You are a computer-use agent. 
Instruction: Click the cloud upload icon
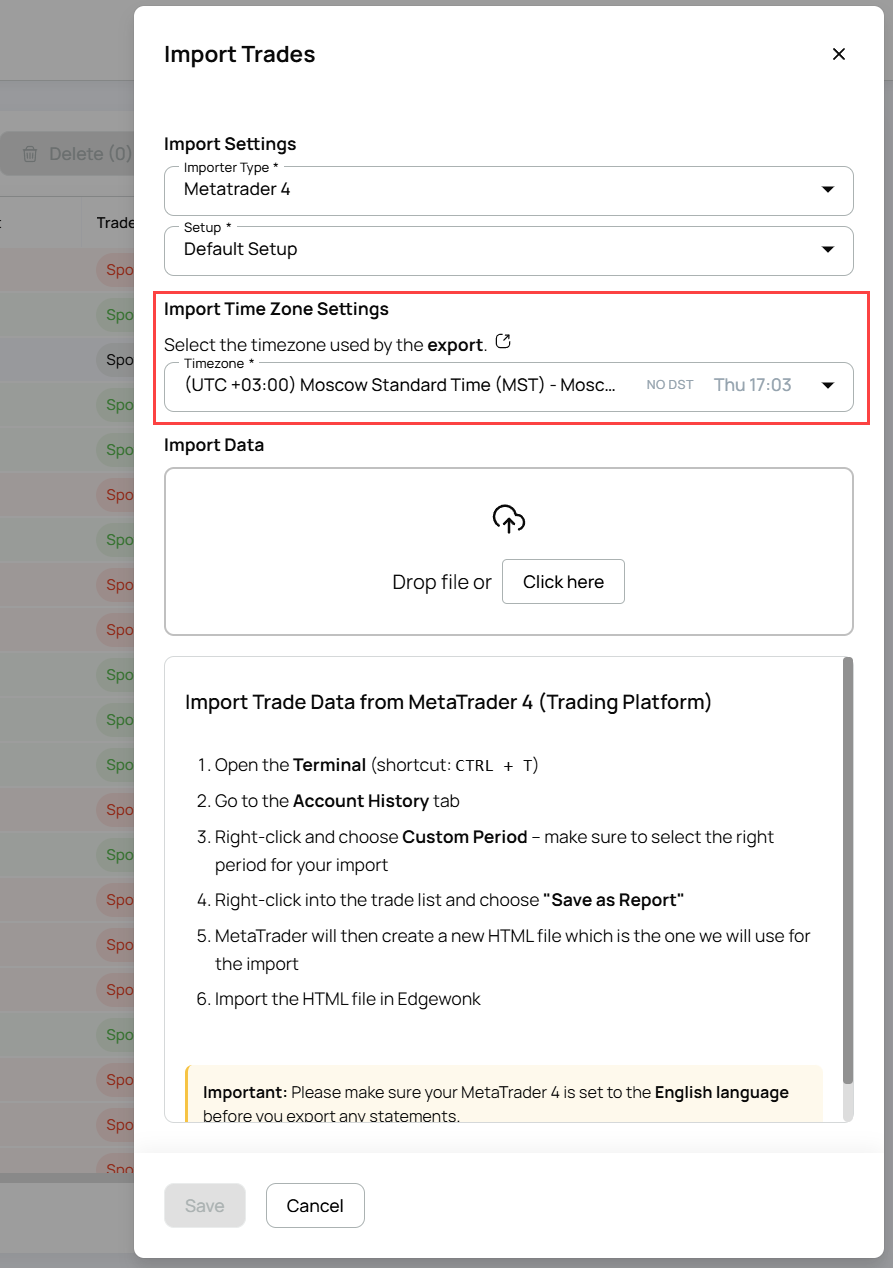pyautogui.click(x=509, y=518)
